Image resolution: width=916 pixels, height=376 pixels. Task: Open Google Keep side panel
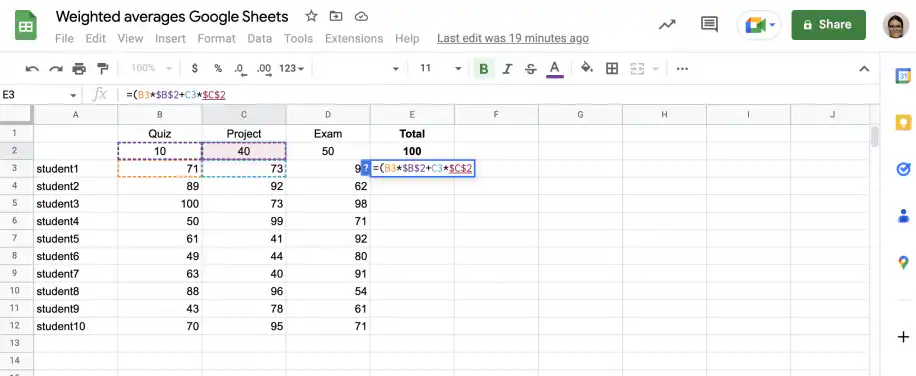click(x=903, y=123)
